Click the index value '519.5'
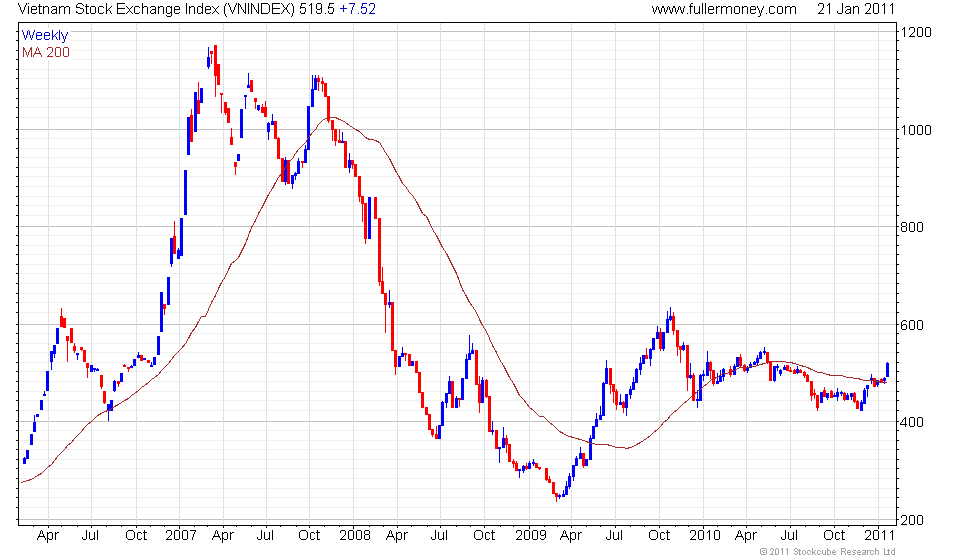This screenshot has width=980, height=560. pos(317,9)
